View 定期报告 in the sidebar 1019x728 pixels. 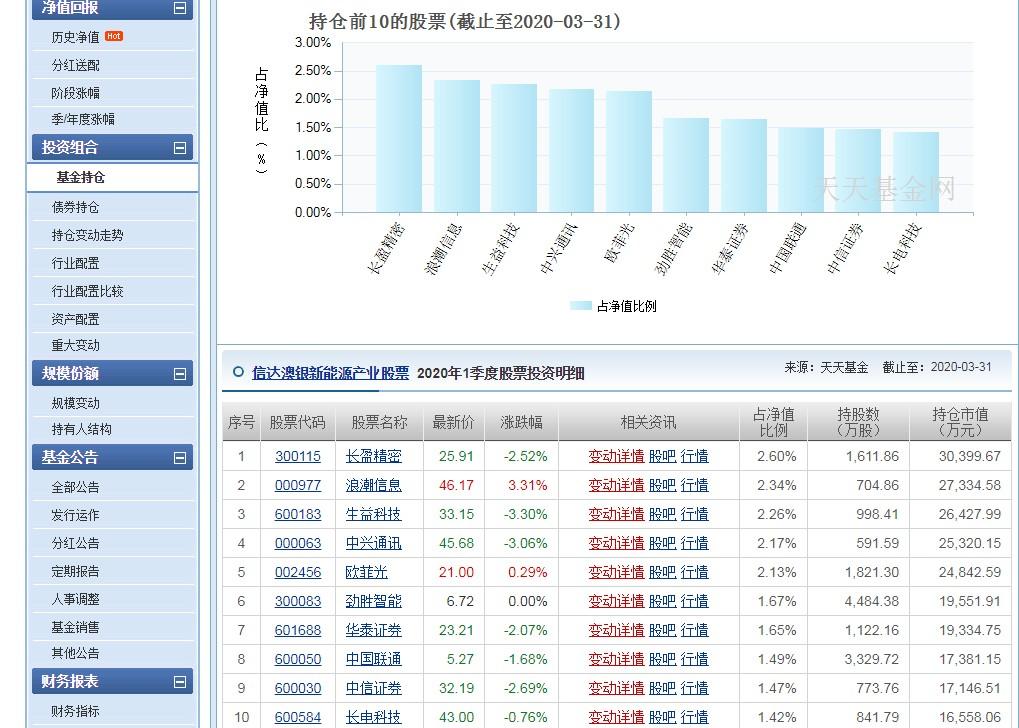pos(75,571)
